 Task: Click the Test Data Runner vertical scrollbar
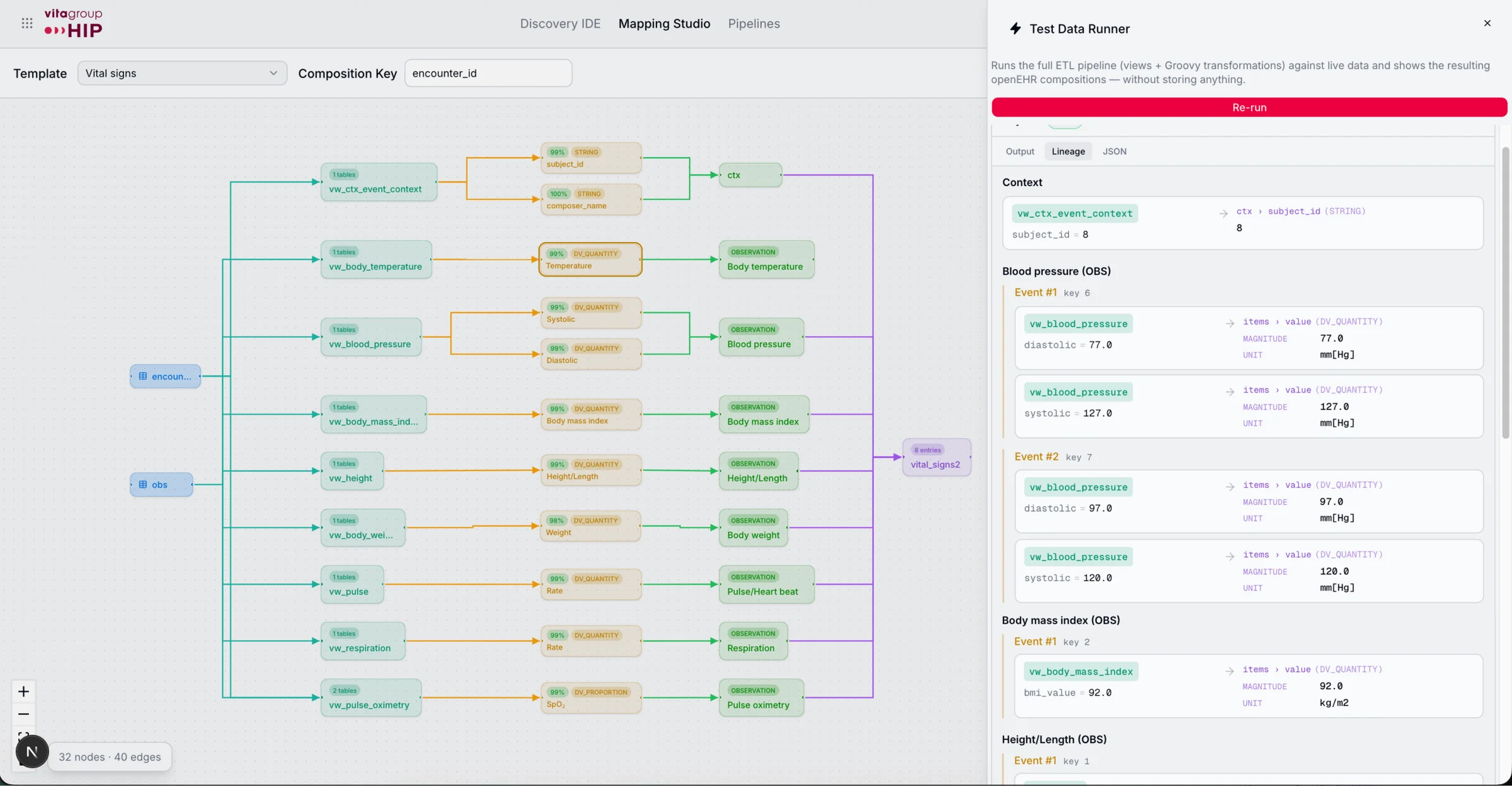(x=1506, y=292)
